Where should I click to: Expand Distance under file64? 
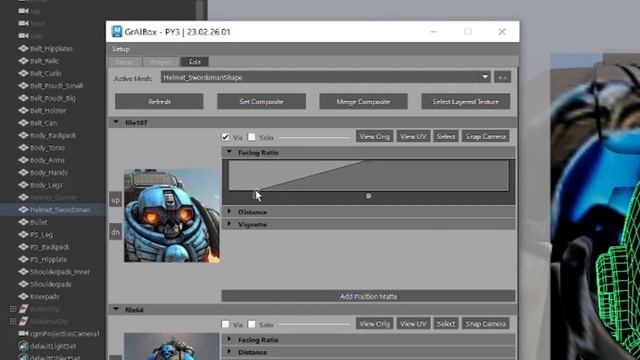click(x=229, y=352)
